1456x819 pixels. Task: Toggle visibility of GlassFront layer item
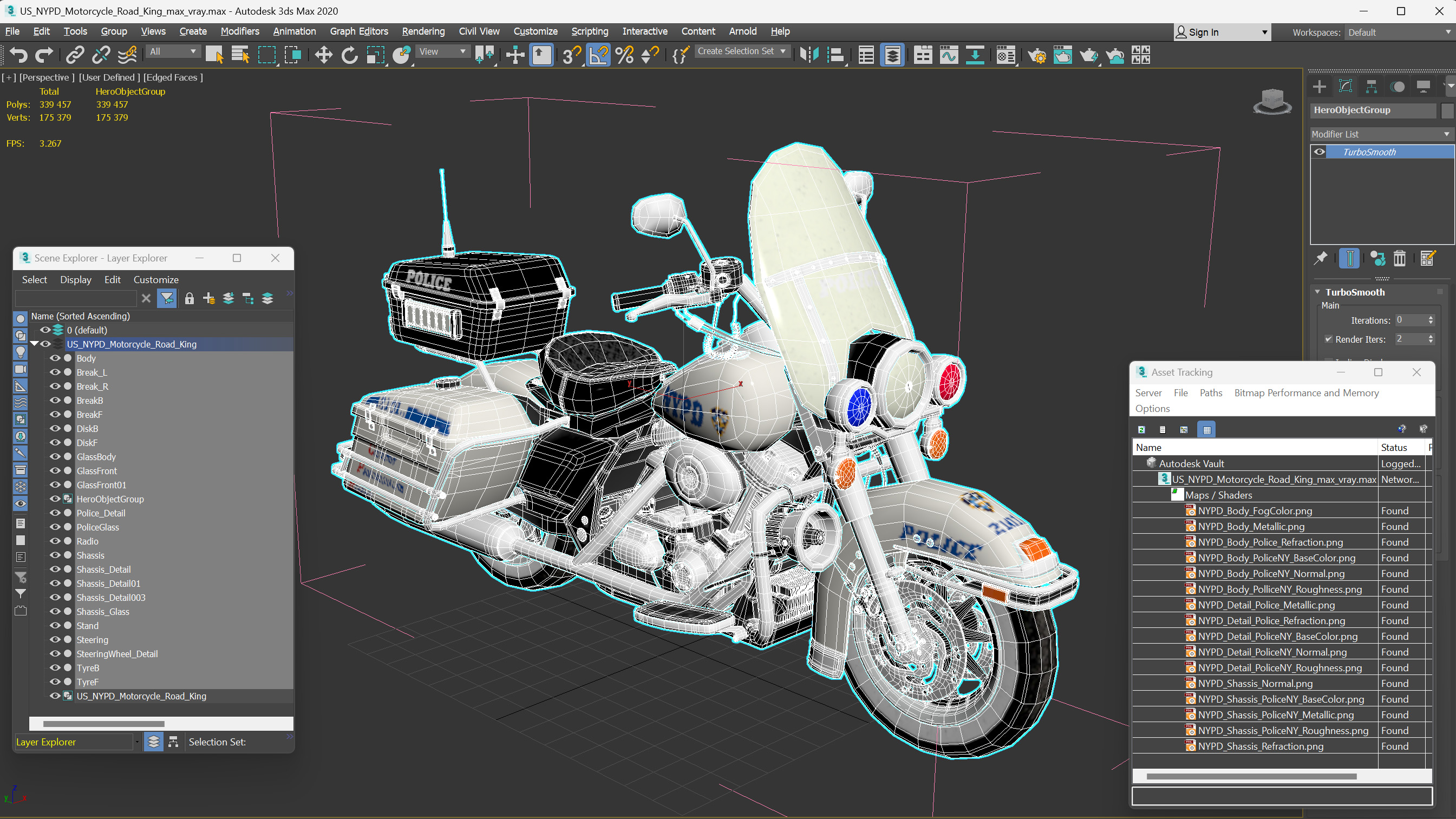tap(55, 470)
